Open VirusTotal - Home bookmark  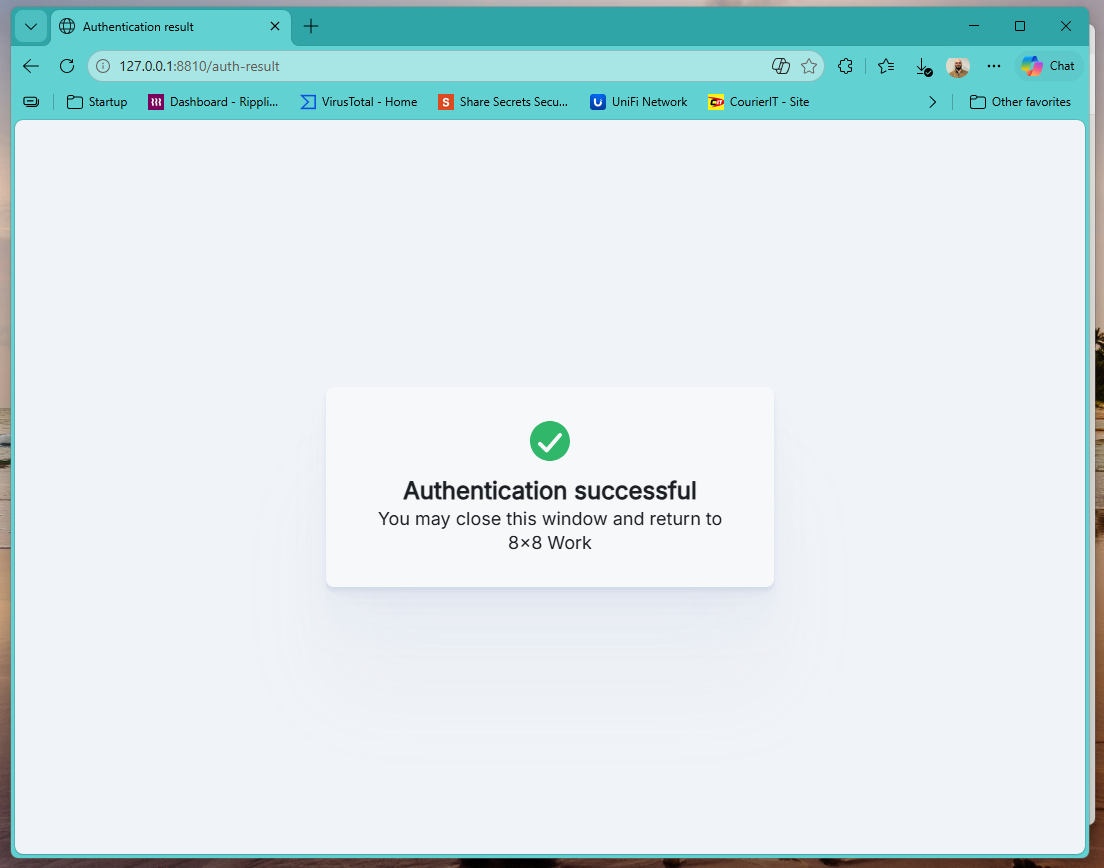(x=359, y=102)
